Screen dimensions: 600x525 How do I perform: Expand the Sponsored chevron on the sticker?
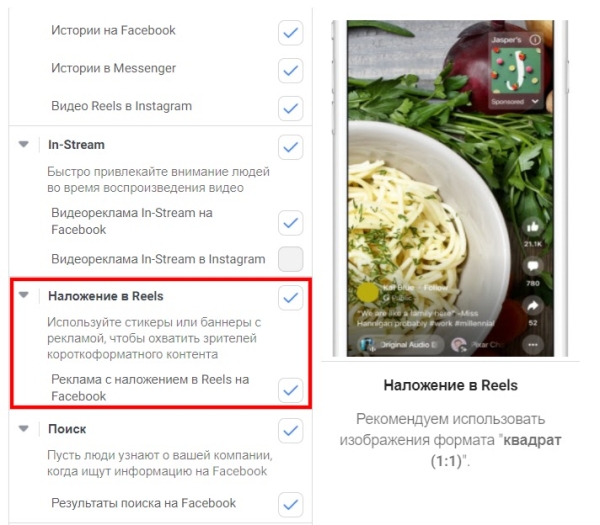pyautogui.click(x=535, y=101)
